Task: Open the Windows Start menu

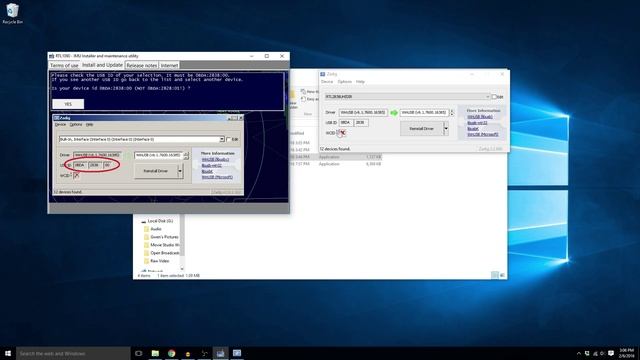Action: click(8, 353)
